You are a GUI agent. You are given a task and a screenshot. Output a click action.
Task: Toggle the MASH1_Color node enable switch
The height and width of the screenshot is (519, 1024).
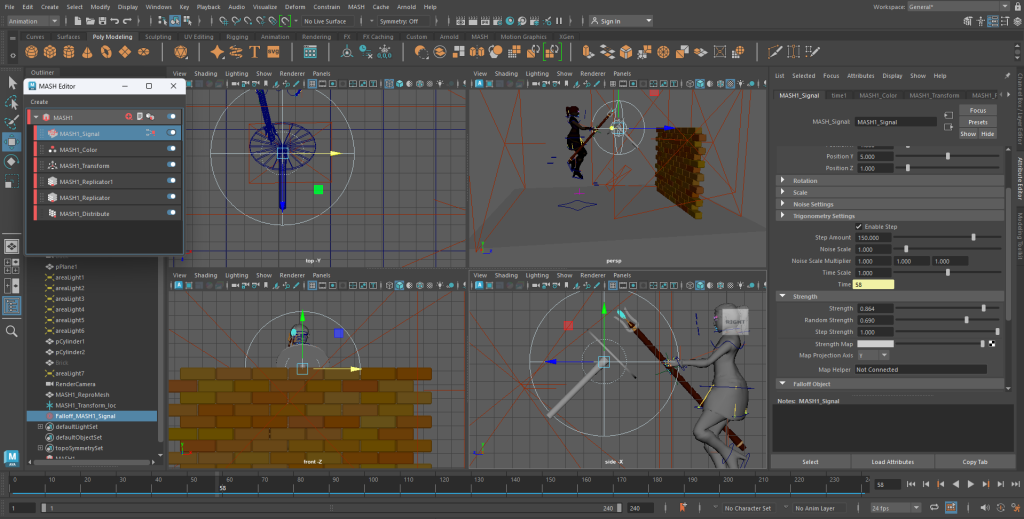point(172,149)
